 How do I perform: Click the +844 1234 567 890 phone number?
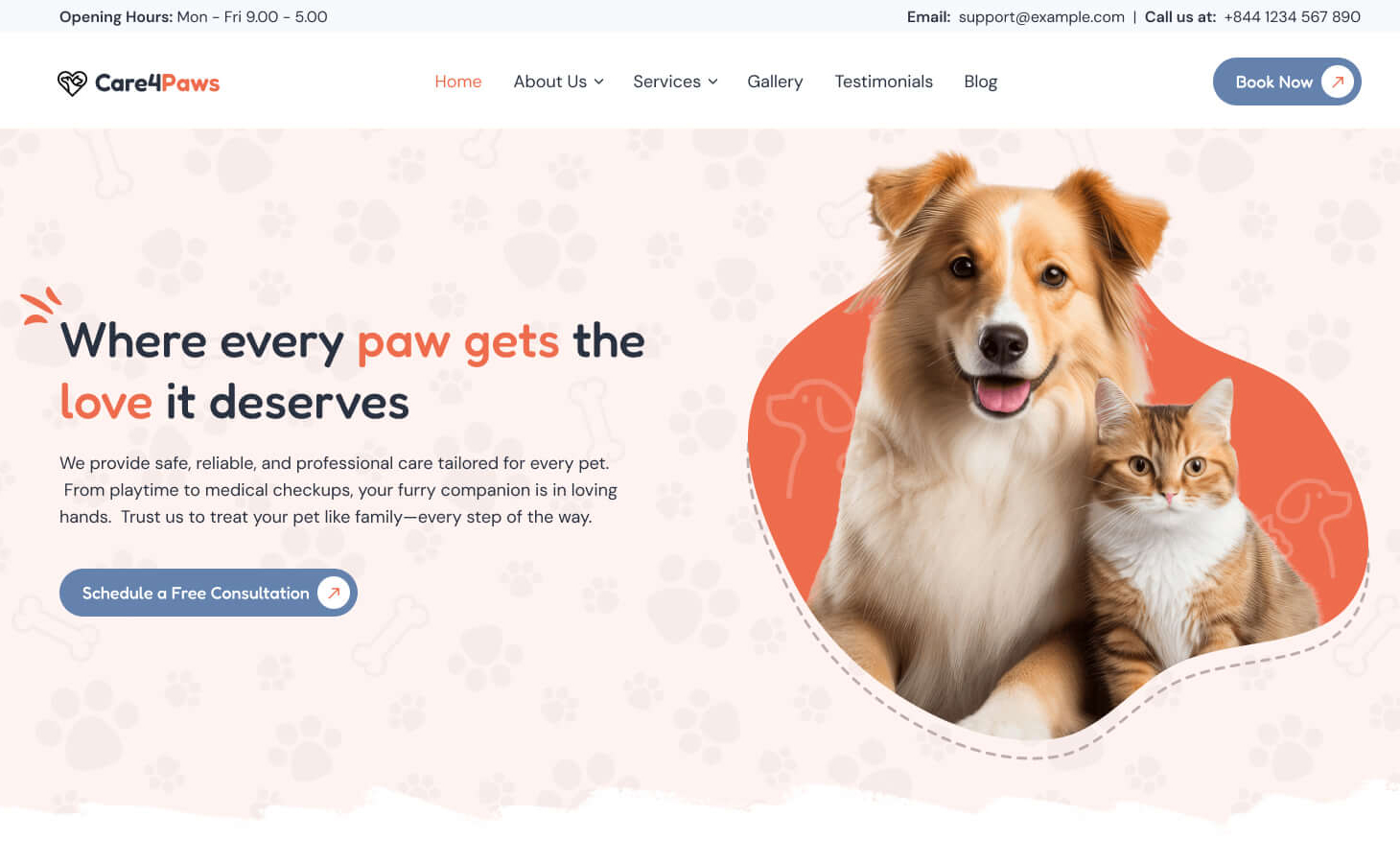coord(1292,16)
